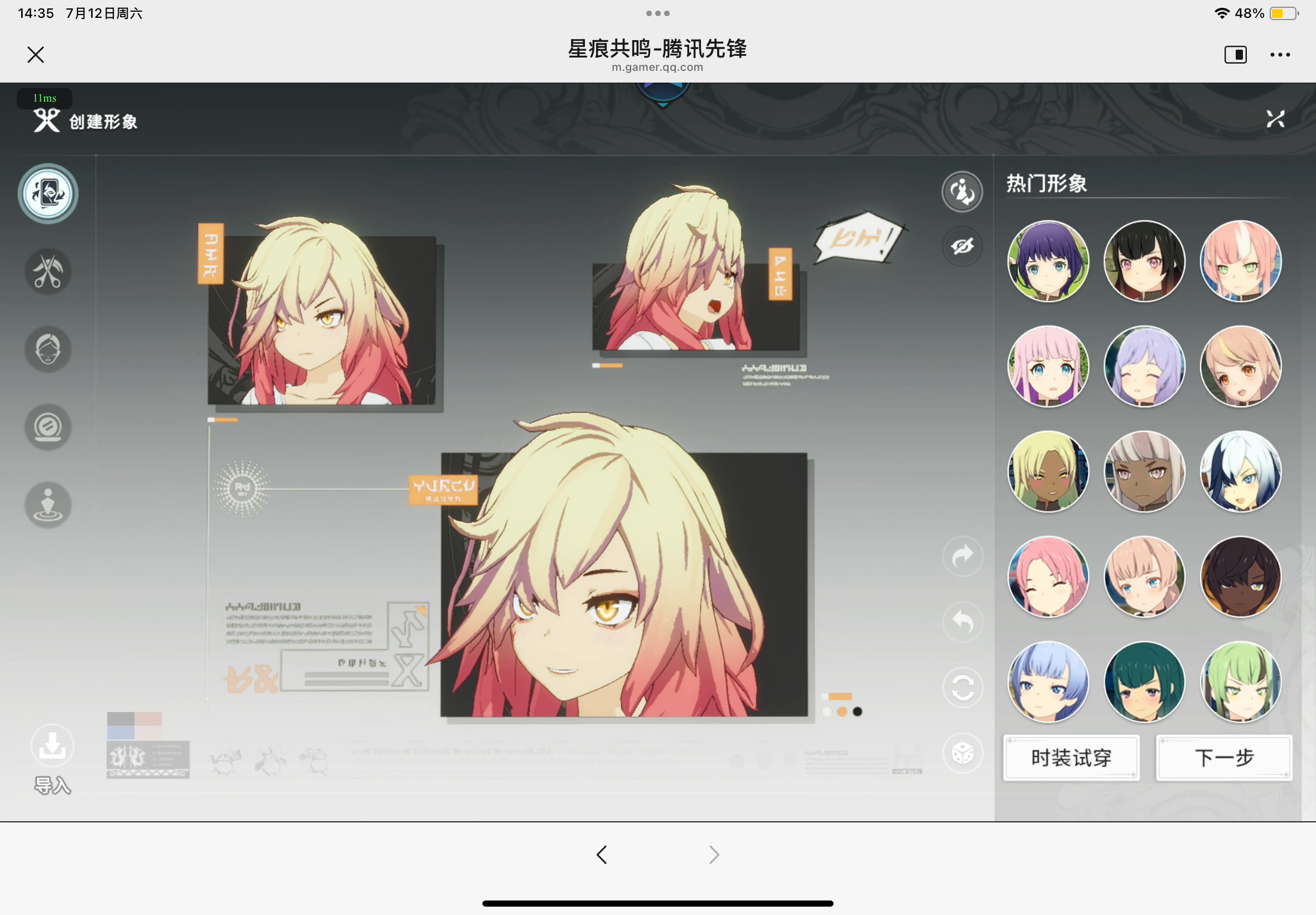Click the Wi-Fi status icon
1316x915 pixels.
1221,13
